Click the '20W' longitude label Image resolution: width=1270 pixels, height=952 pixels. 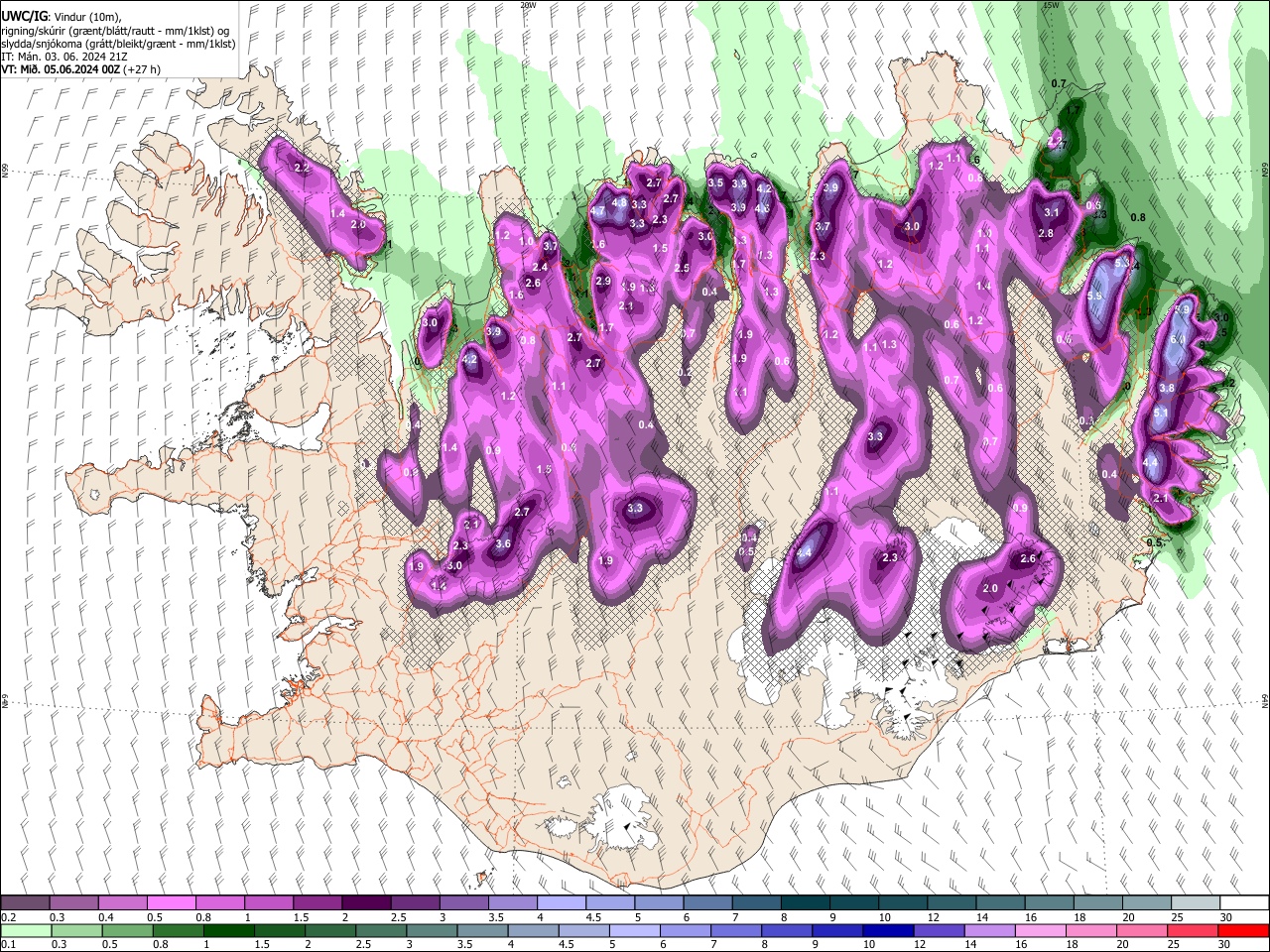(x=528, y=5)
